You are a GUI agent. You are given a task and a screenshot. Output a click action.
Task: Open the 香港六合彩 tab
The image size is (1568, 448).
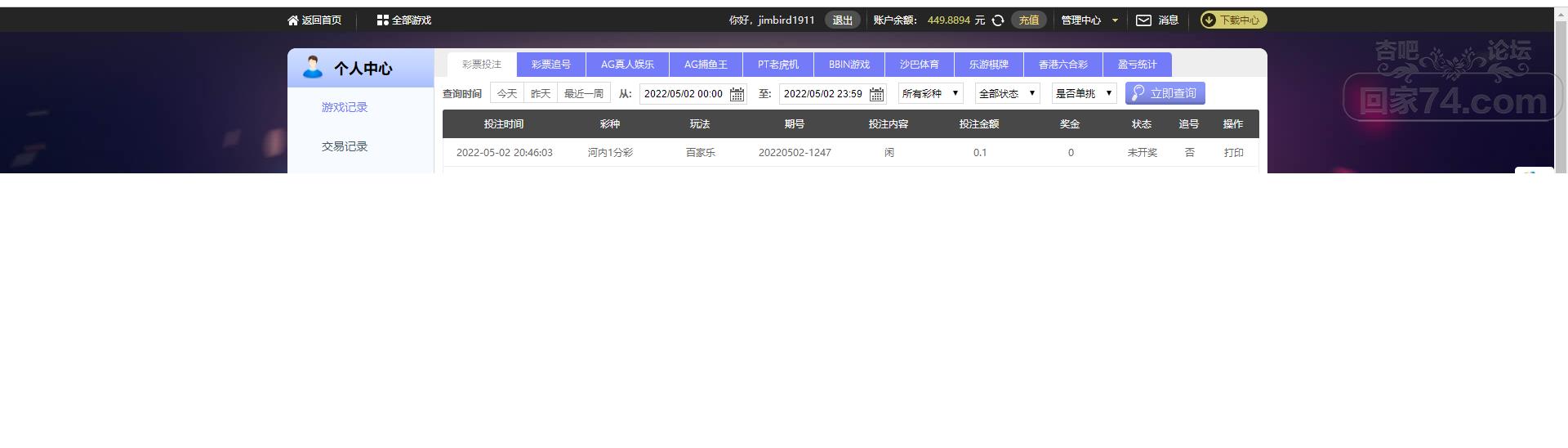click(x=1063, y=65)
